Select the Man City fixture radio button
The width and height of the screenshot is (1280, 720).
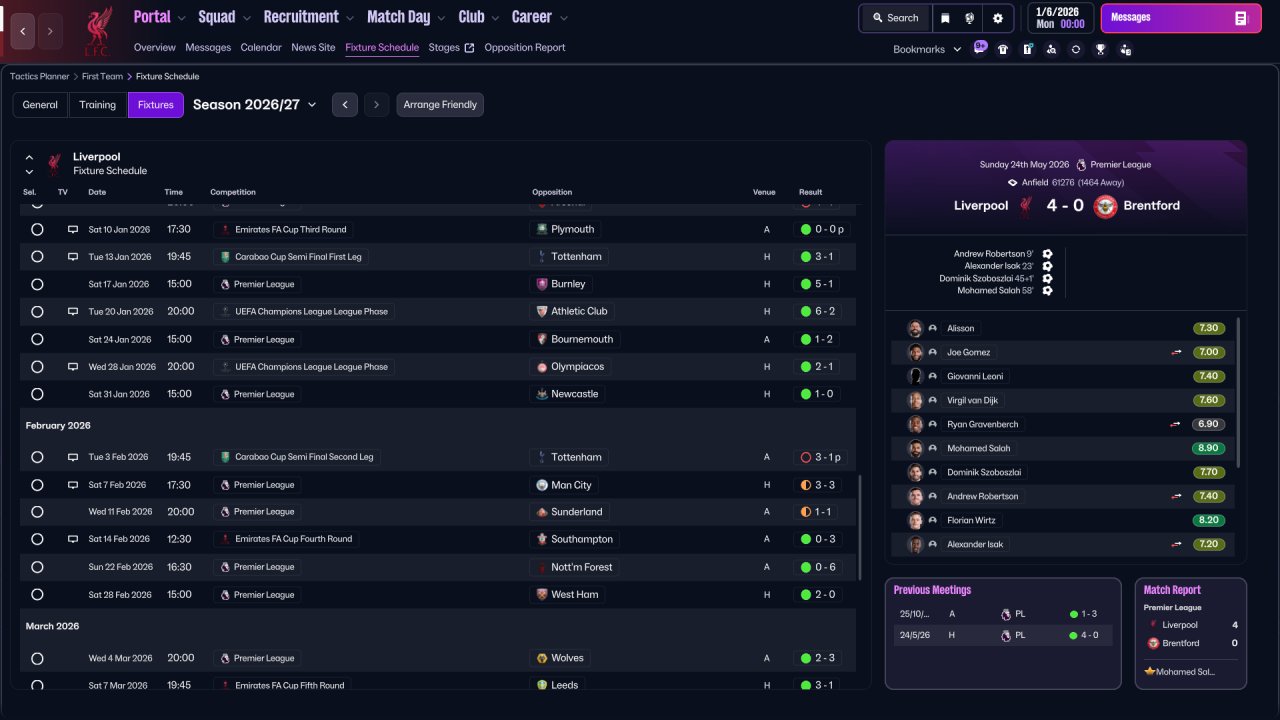click(37, 485)
